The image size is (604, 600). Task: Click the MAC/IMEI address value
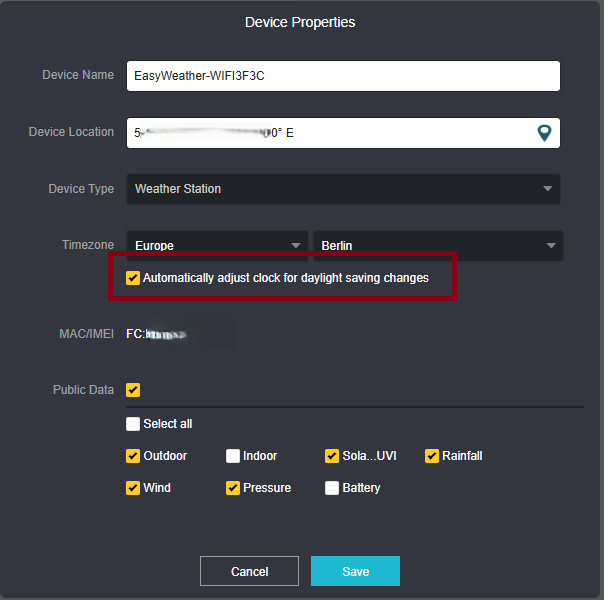160,333
